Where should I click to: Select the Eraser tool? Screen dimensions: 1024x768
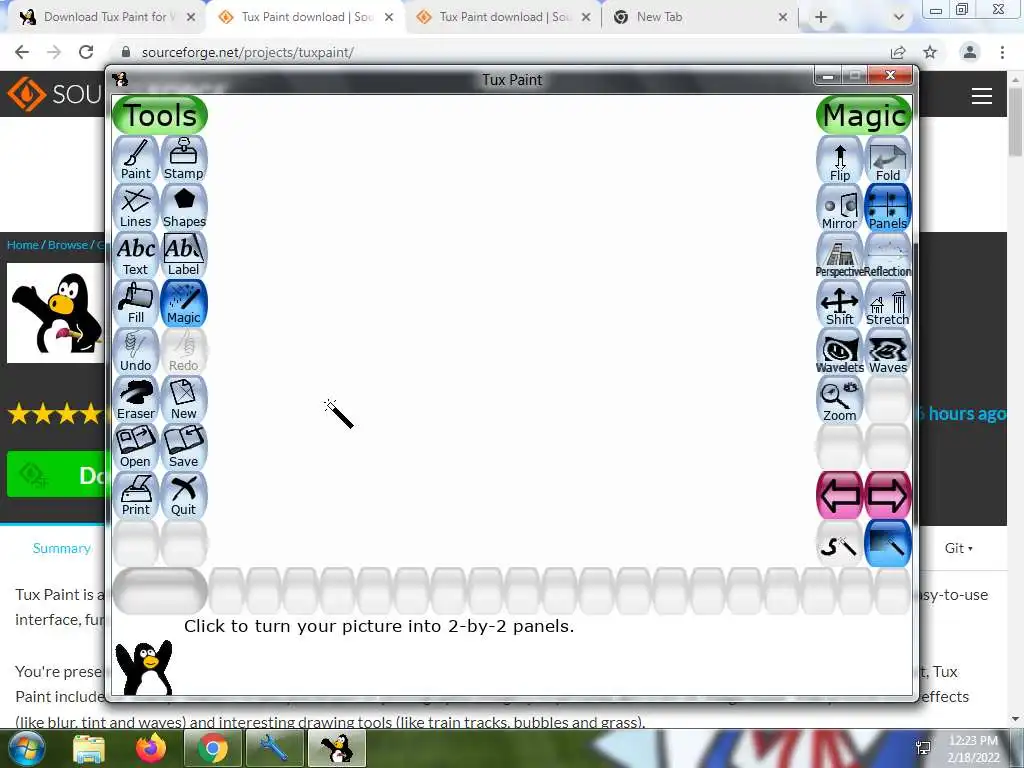click(136, 399)
